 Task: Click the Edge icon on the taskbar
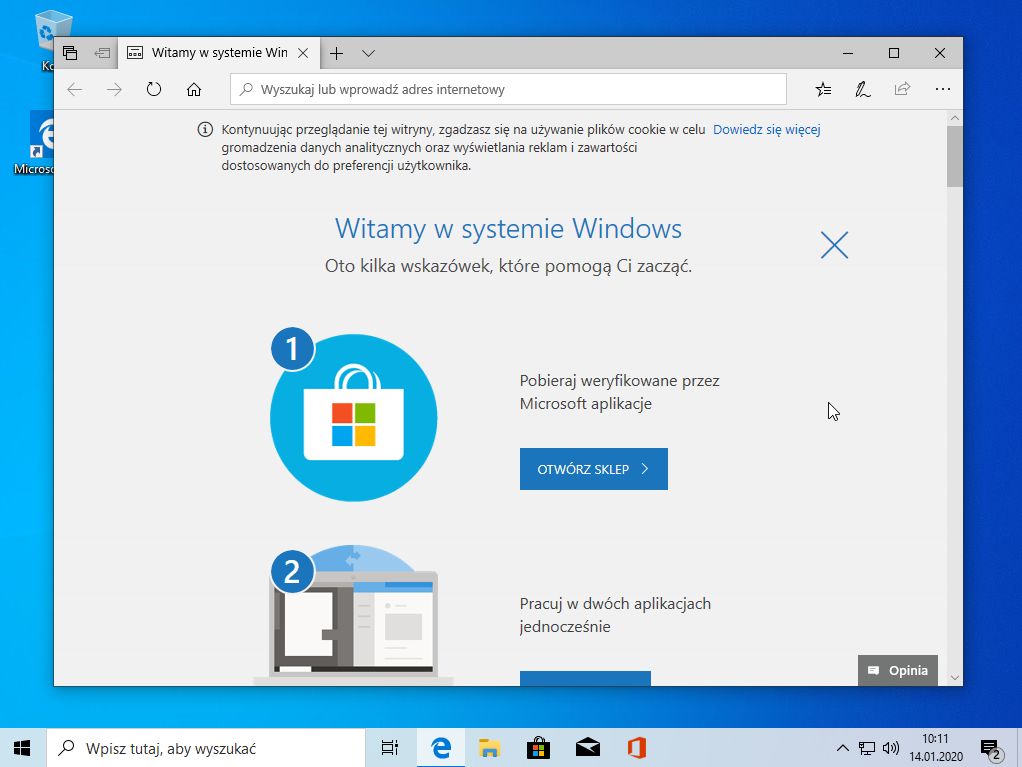point(441,748)
